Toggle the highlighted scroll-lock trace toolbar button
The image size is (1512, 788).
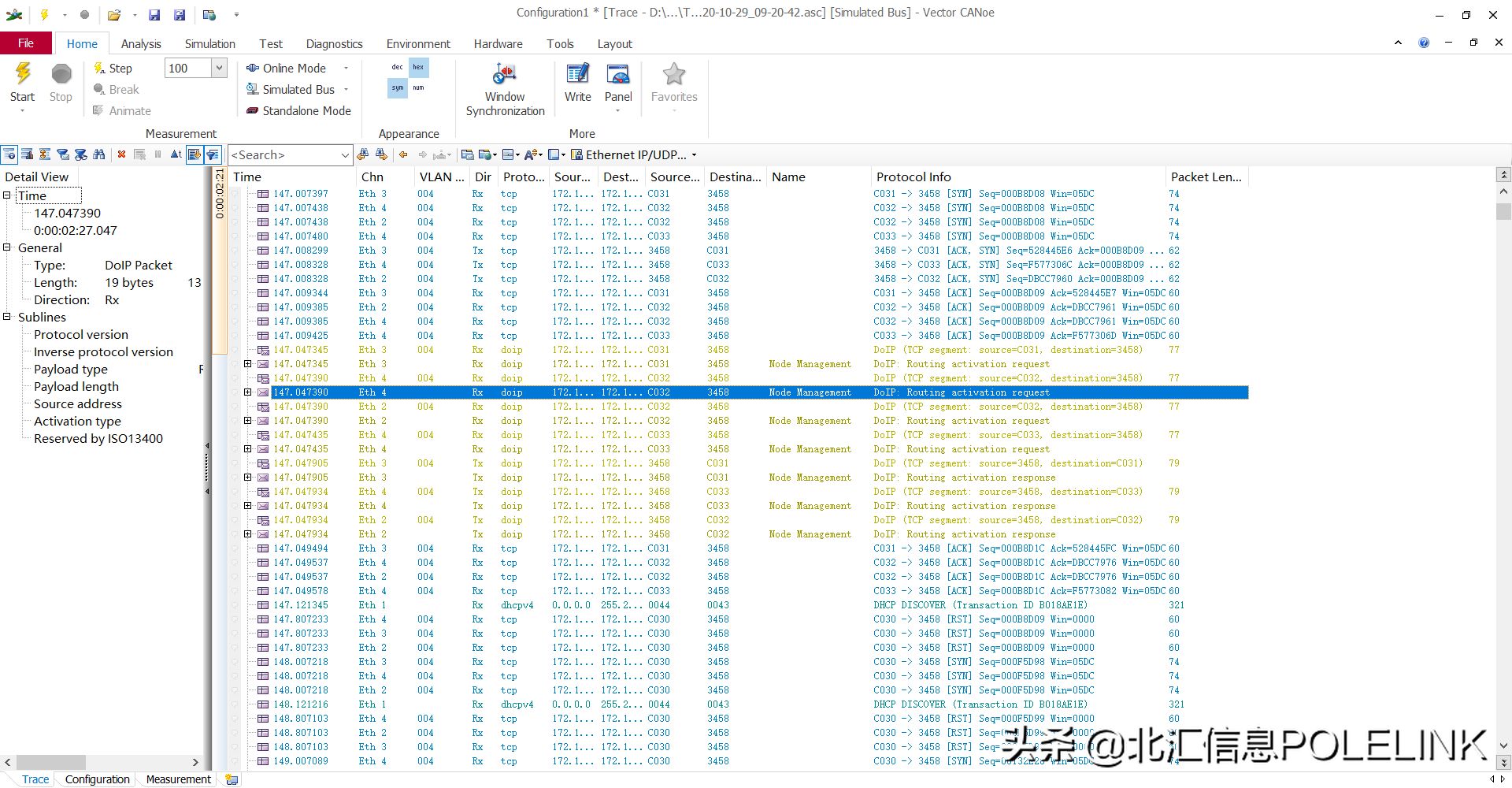coord(194,154)
